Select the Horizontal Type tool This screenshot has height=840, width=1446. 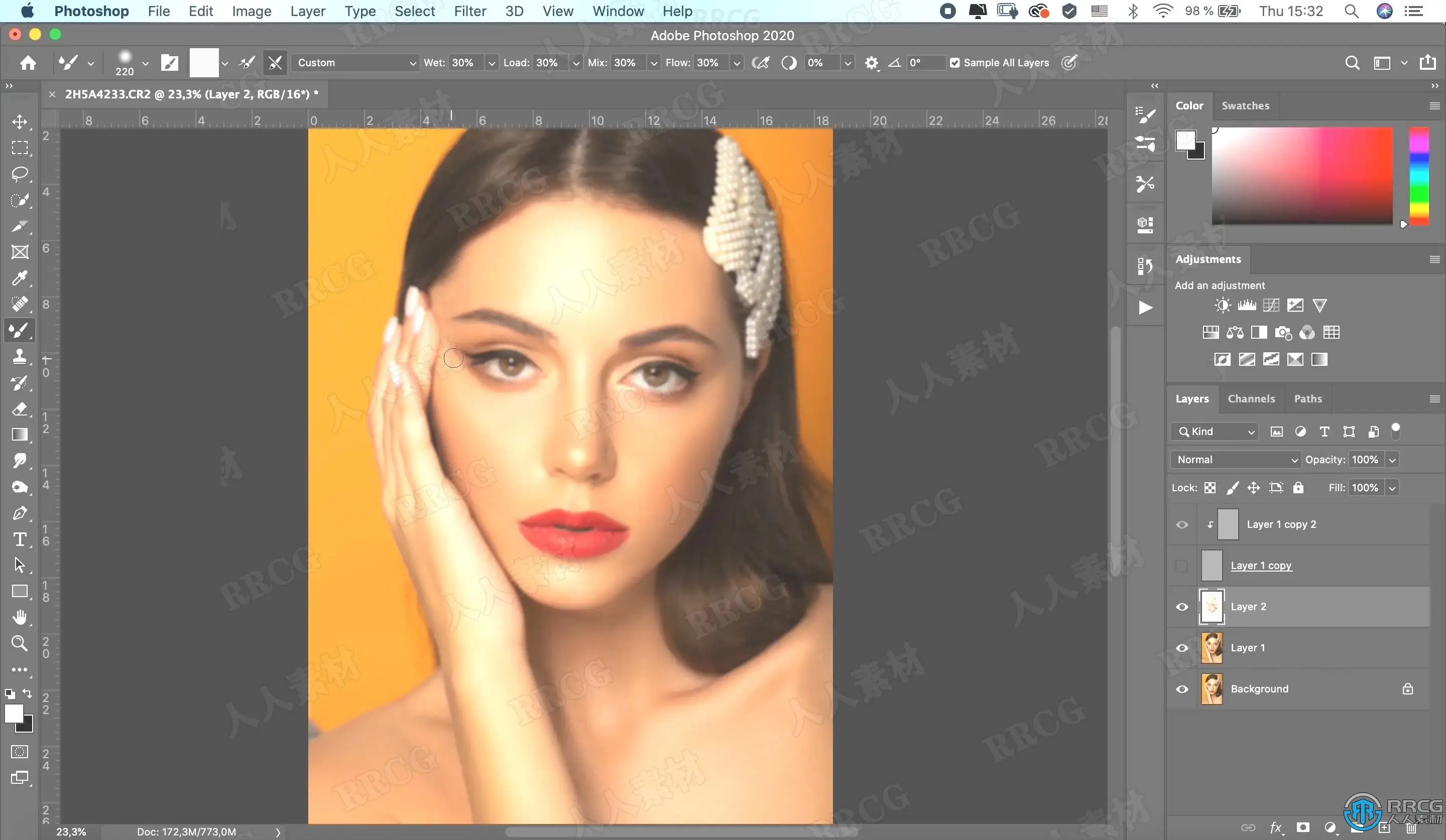(20, 539)
